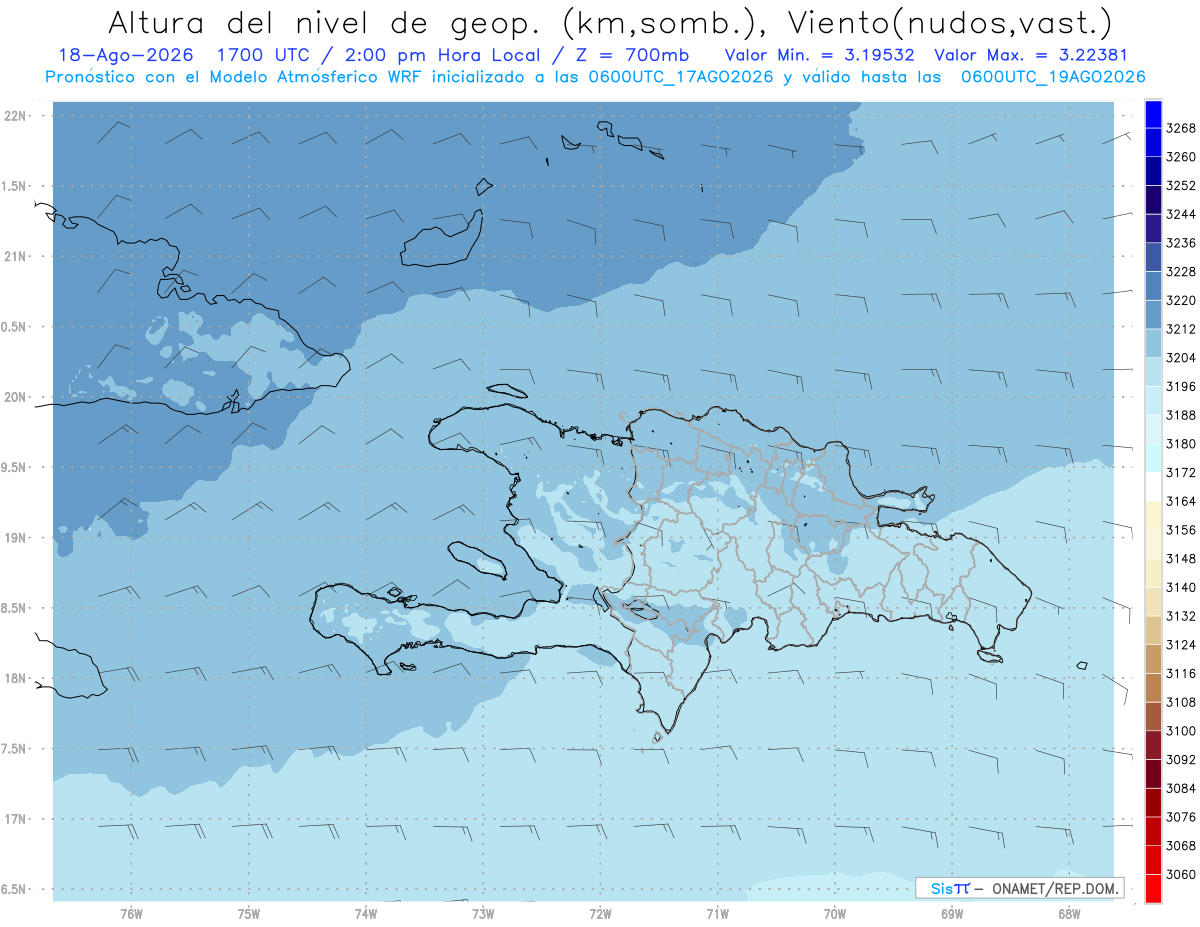
Task: Click the '75W' longitude label
Action: (249, 912)
